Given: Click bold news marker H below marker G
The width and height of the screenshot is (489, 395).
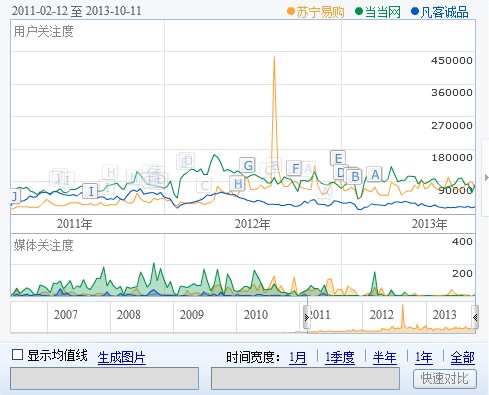Looking at the screenshot, I should [x=237, y=183].
